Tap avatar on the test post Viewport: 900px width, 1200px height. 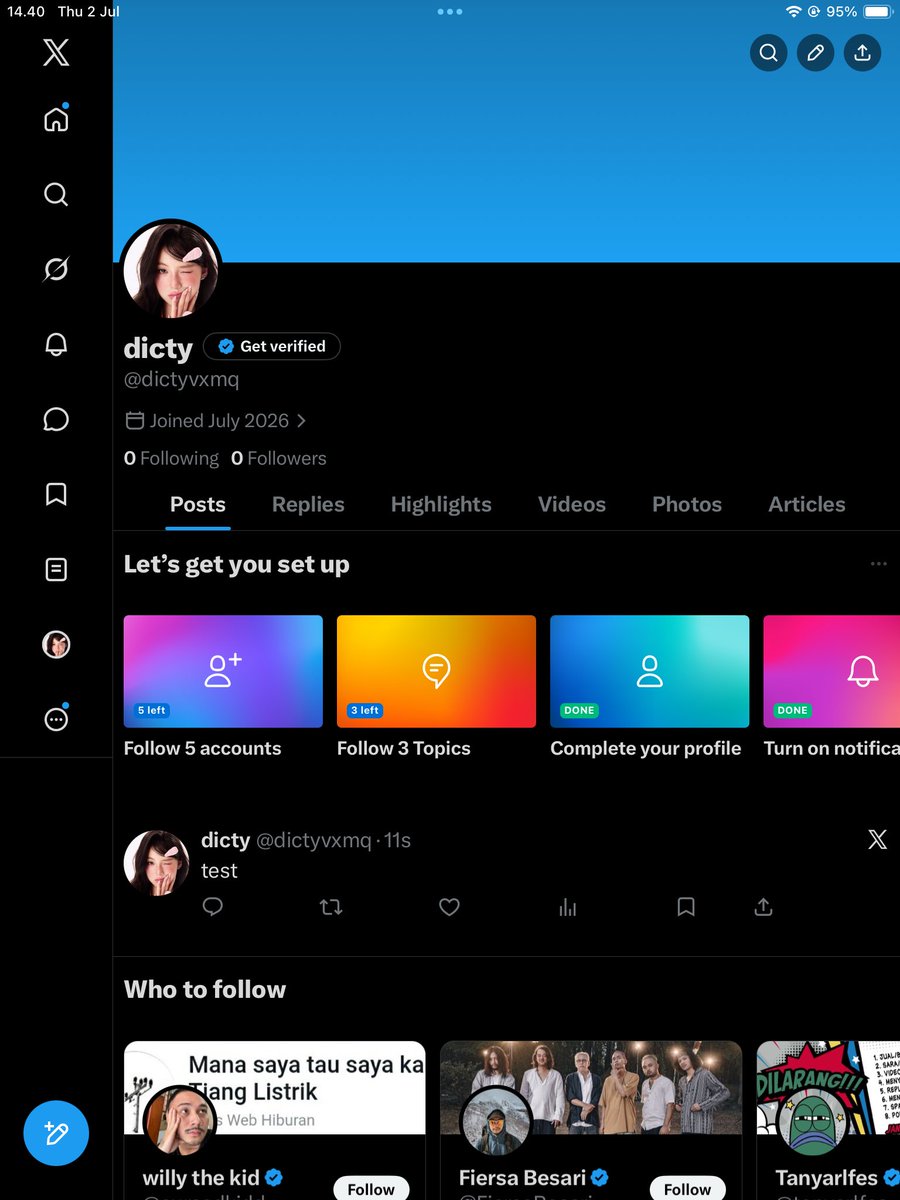(x=156, y=862)
